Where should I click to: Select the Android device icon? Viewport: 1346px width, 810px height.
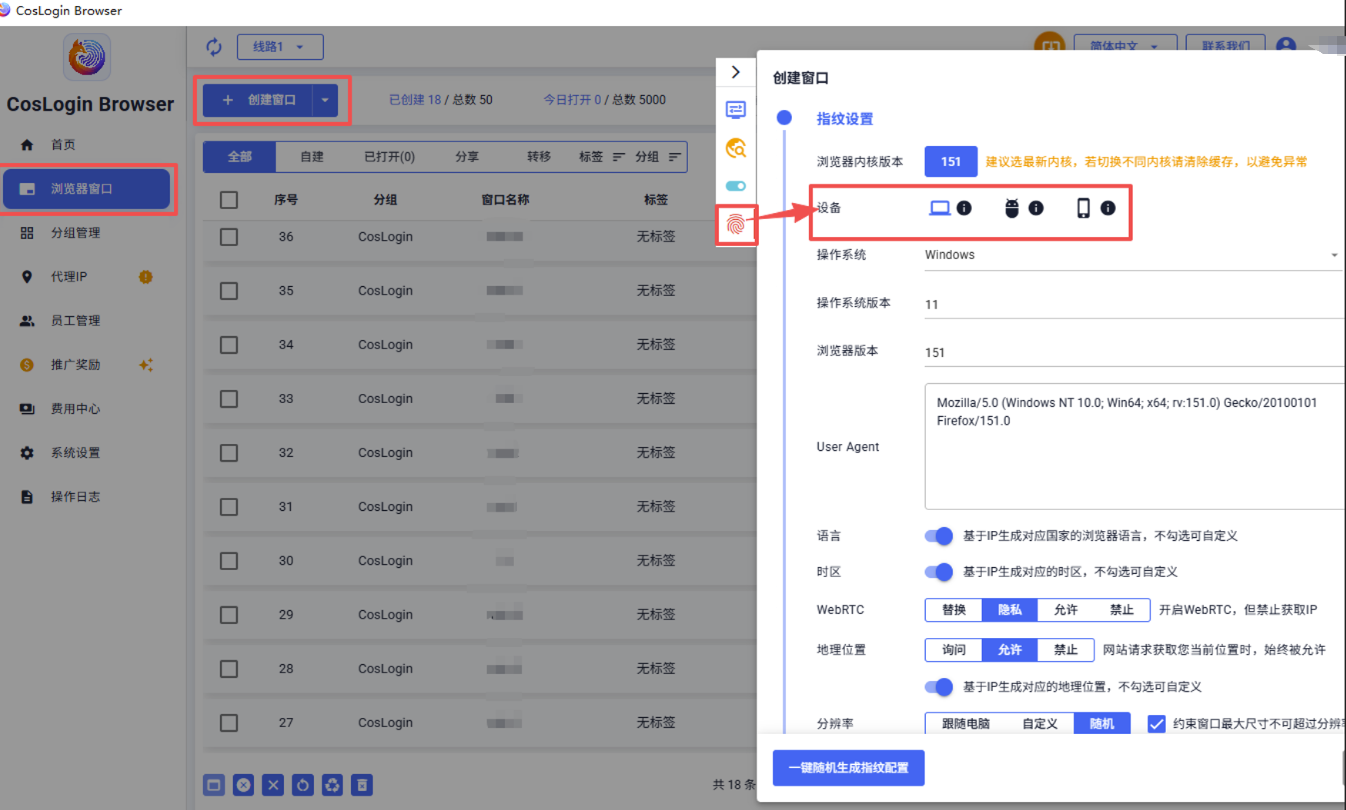pyautogui.click(x=1012, y=208)
